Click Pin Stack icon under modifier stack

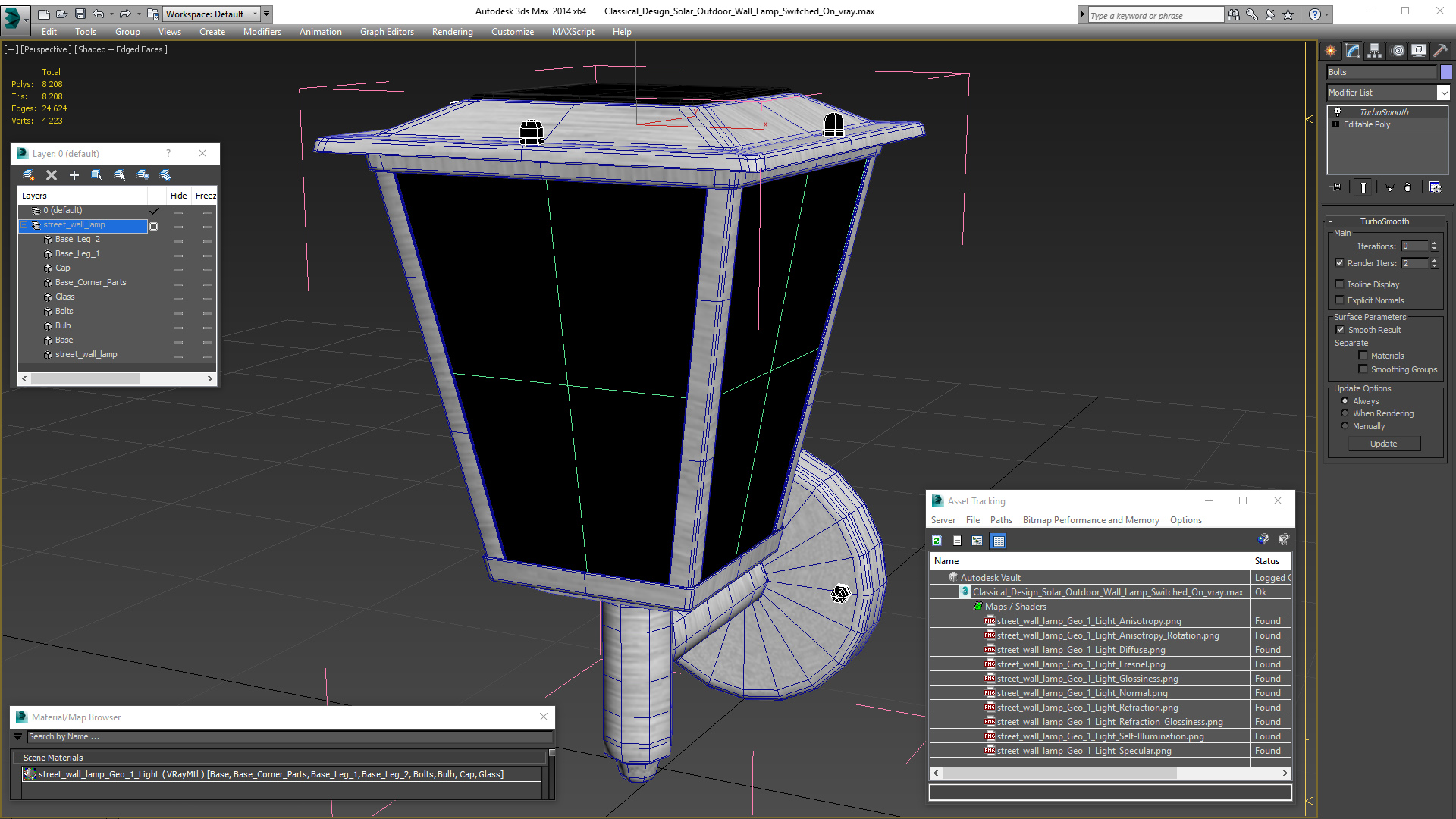pyautogui.click(x=1336, y=187)
